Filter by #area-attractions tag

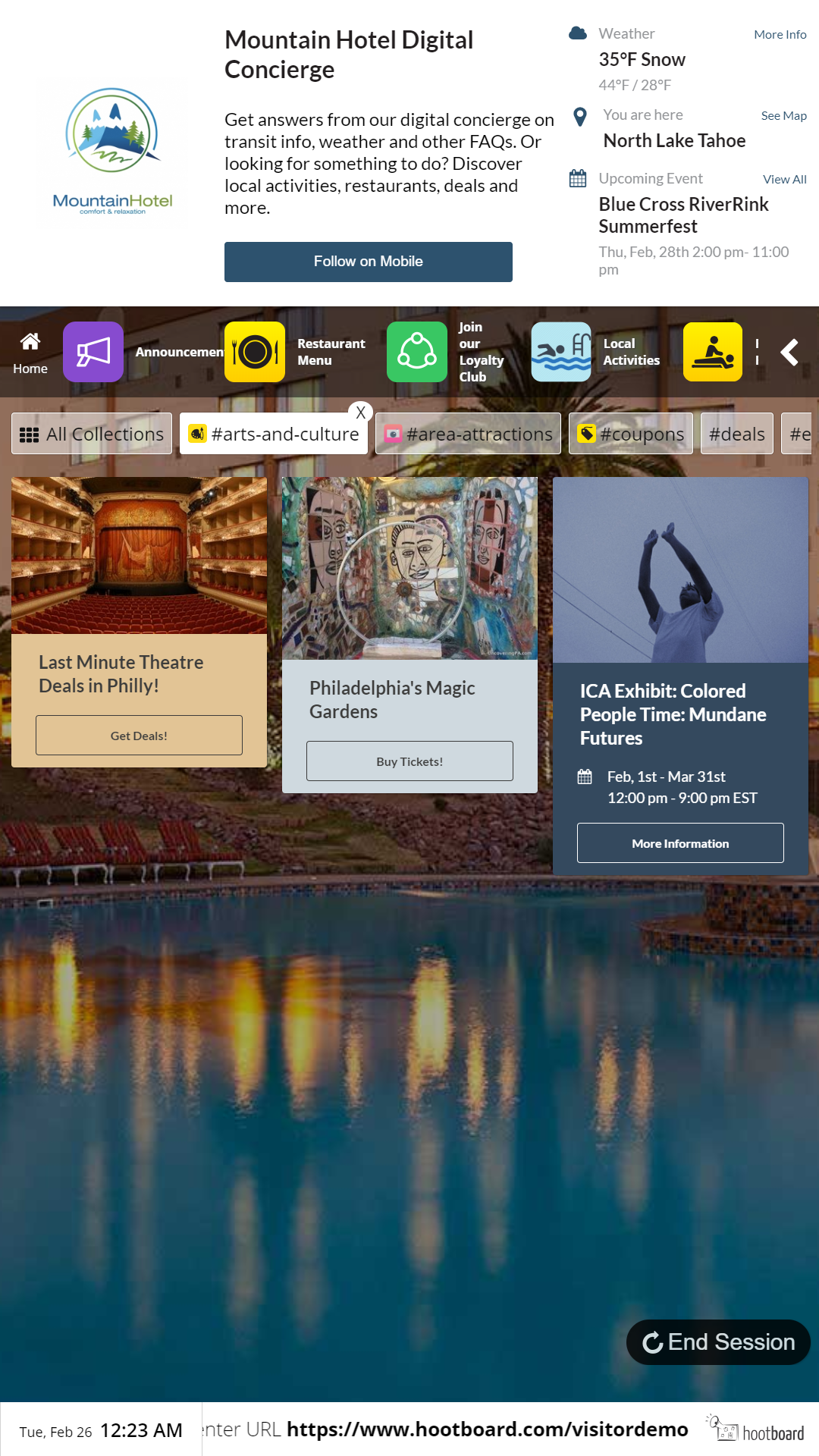[x=468, y=434]
